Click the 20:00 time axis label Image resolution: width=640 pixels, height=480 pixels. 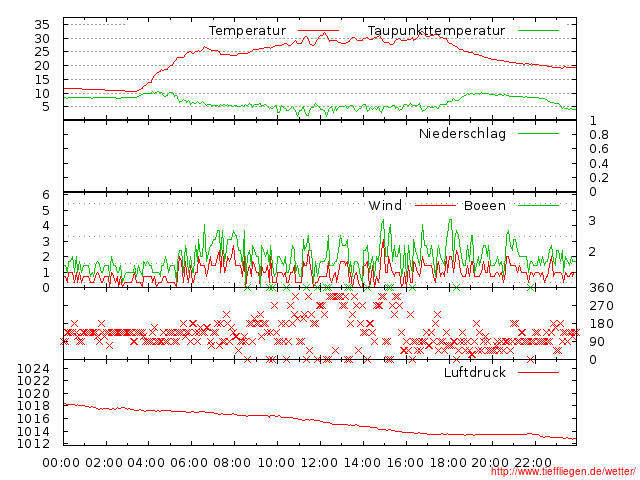pos(491,463)
